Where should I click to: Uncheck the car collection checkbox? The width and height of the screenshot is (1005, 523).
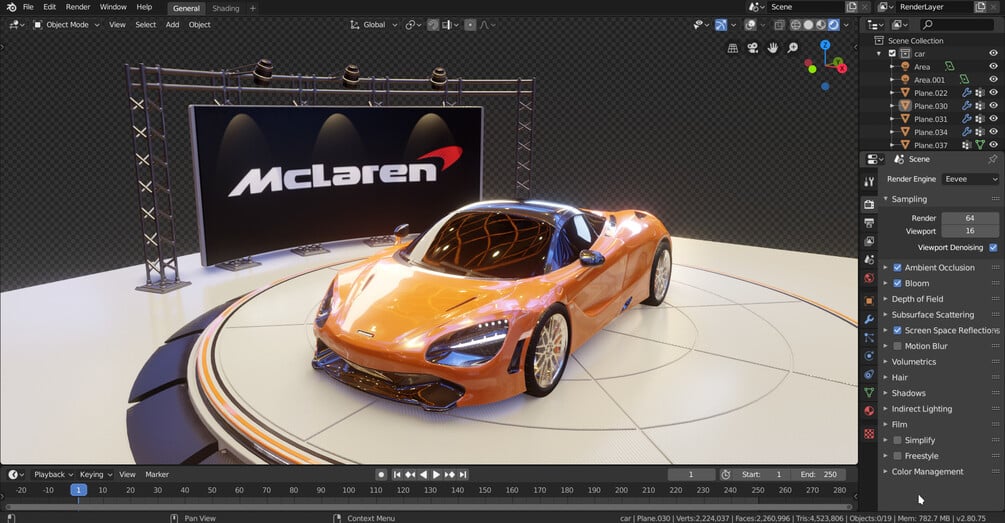892,54
